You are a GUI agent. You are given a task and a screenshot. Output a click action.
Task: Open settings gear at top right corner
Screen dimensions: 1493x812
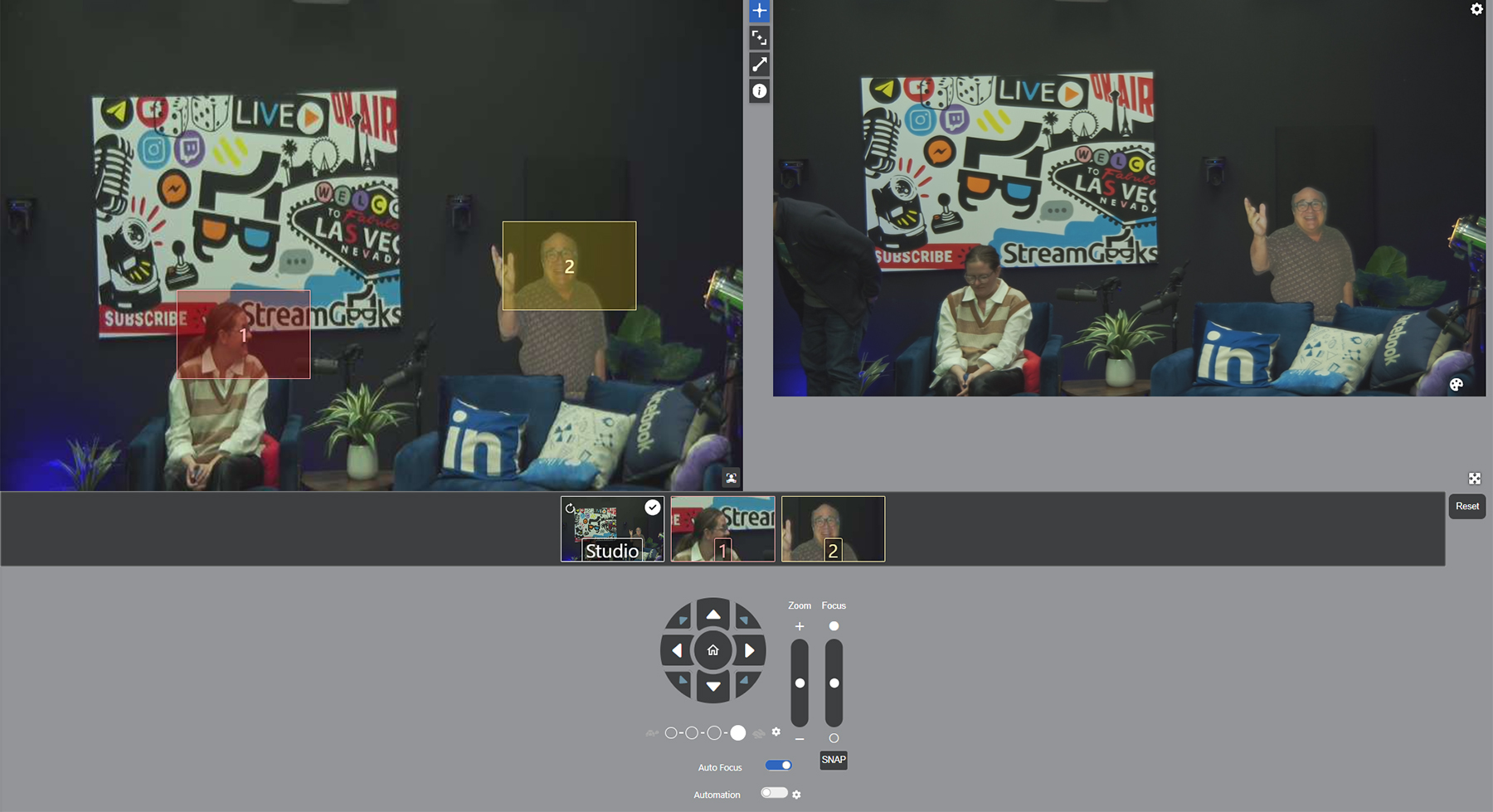pyautogui.click(x=1476, y=9)
